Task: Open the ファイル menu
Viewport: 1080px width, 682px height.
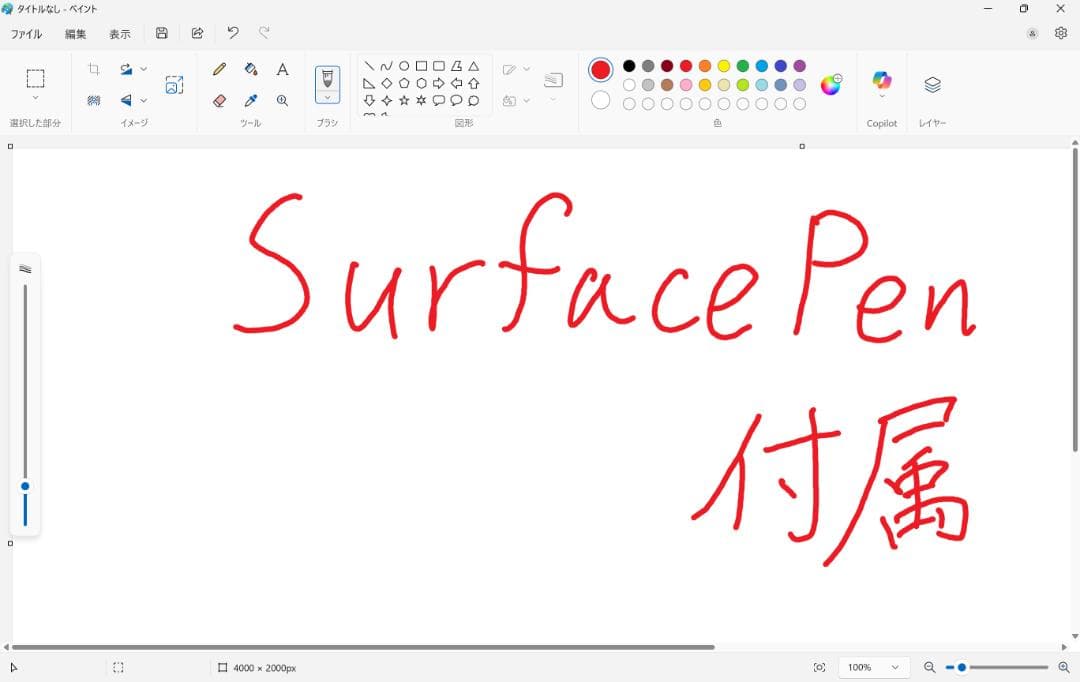Action: [x=25, y=33]
